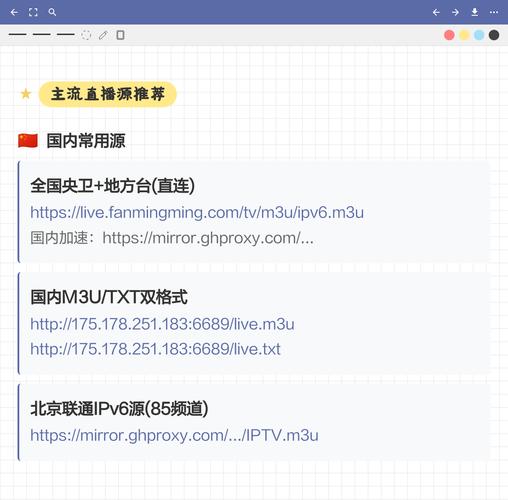
Task: Pick the yellow color swatch
Action: pyautogui.click(x=464, y=35)
